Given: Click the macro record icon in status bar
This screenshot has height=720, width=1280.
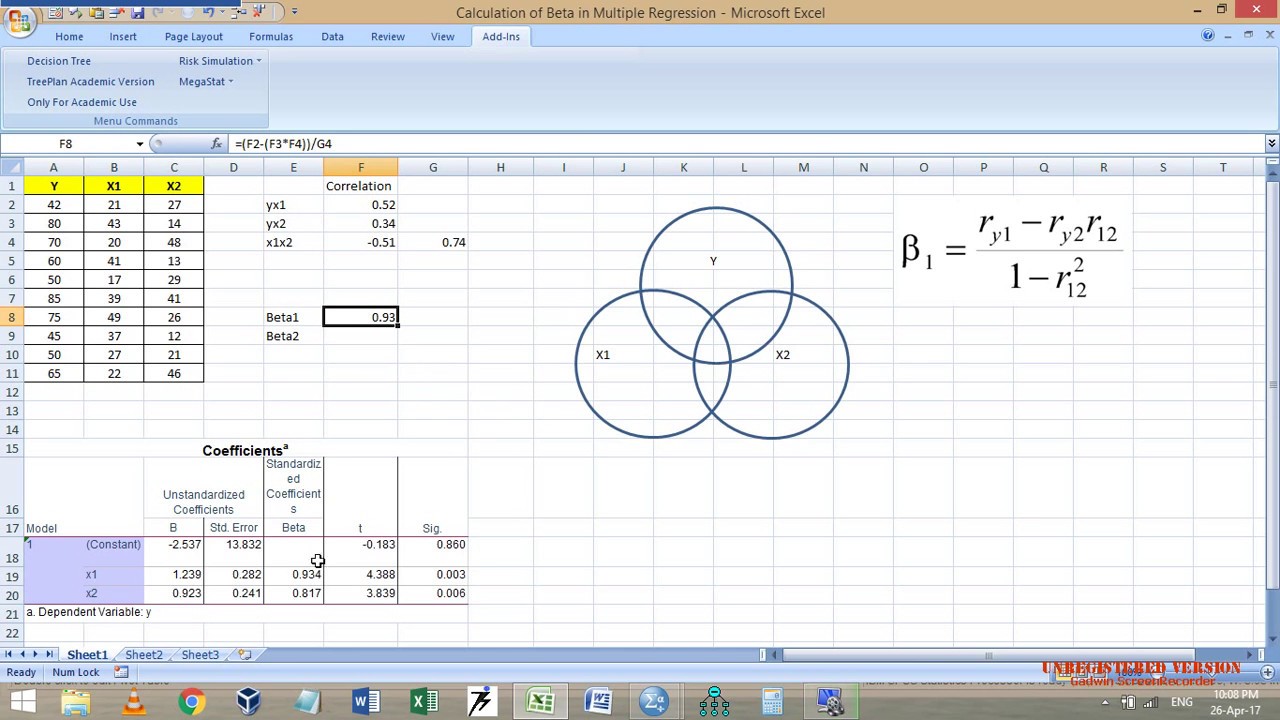Looking at the screenshot, I should 121,673.
